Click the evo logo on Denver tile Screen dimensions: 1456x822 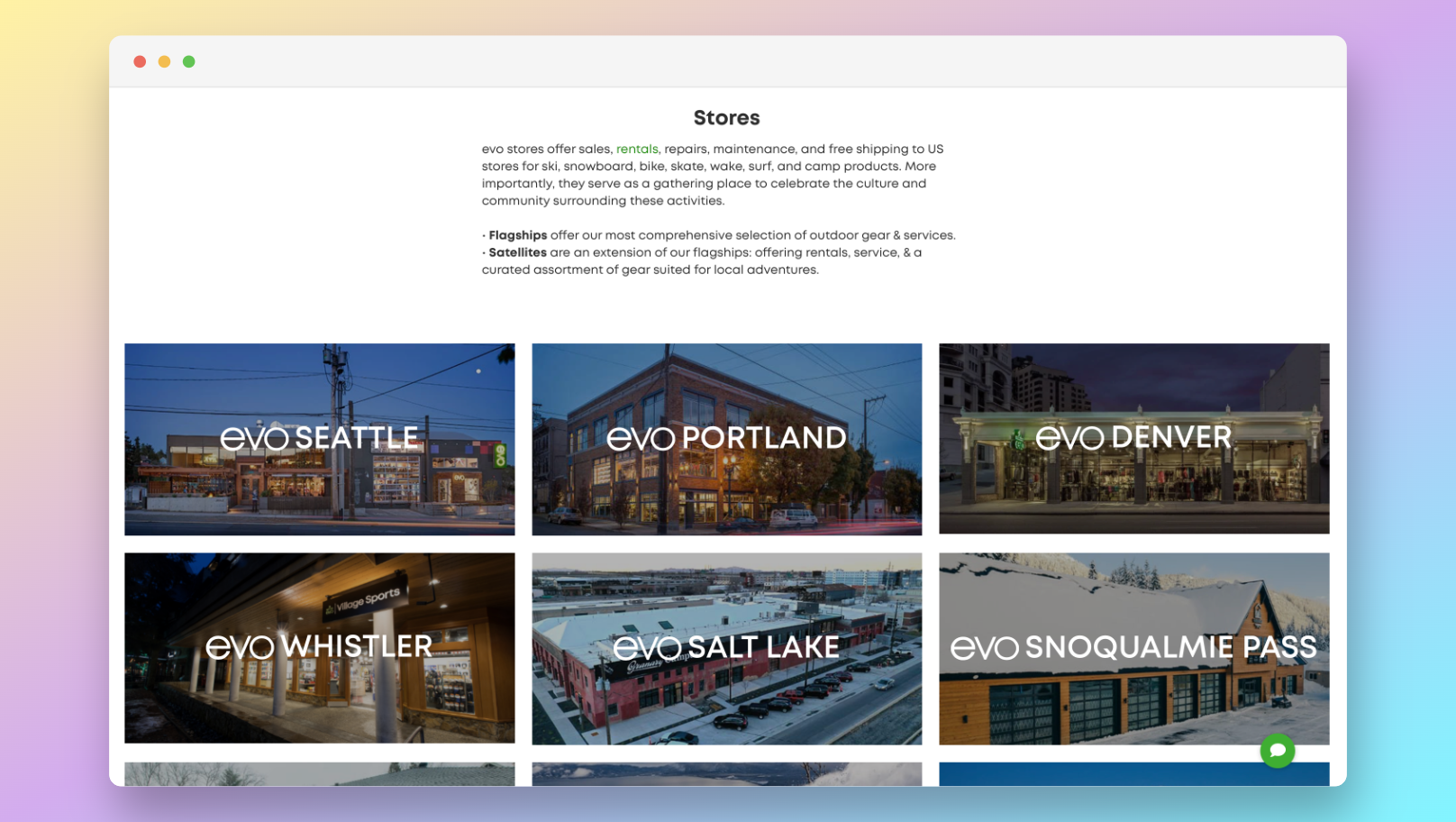(1069, 439)
